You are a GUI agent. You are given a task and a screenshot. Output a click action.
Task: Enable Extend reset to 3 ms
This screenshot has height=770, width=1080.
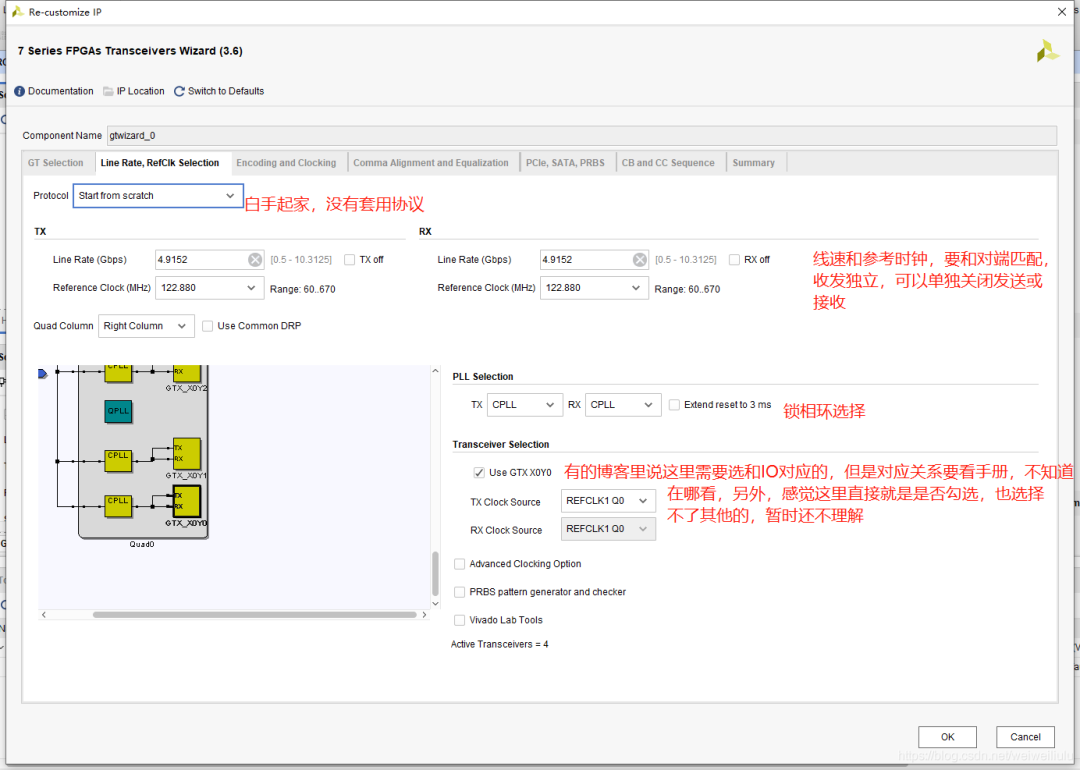(674, 405)
